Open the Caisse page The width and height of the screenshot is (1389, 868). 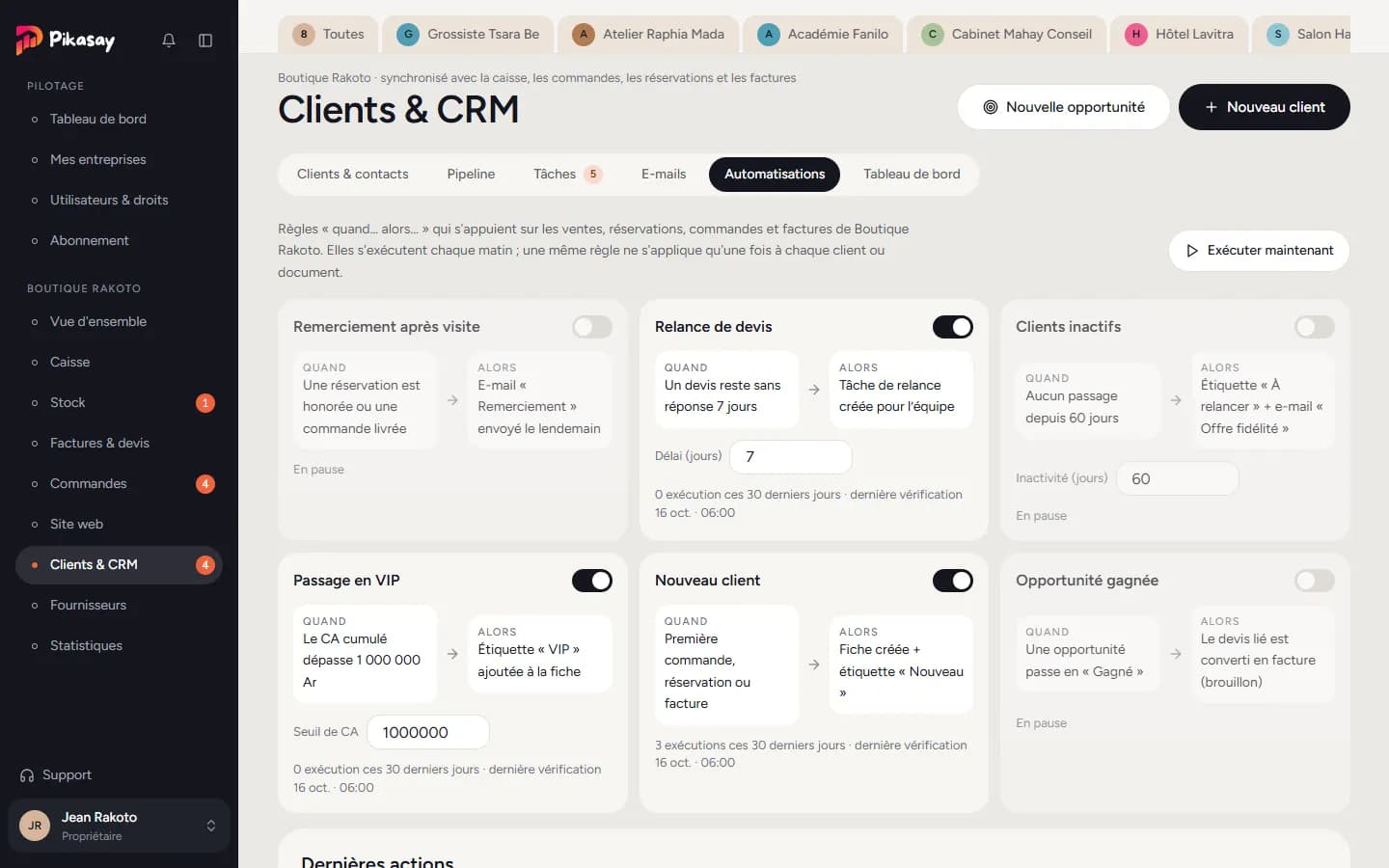[x=119, y=363]
